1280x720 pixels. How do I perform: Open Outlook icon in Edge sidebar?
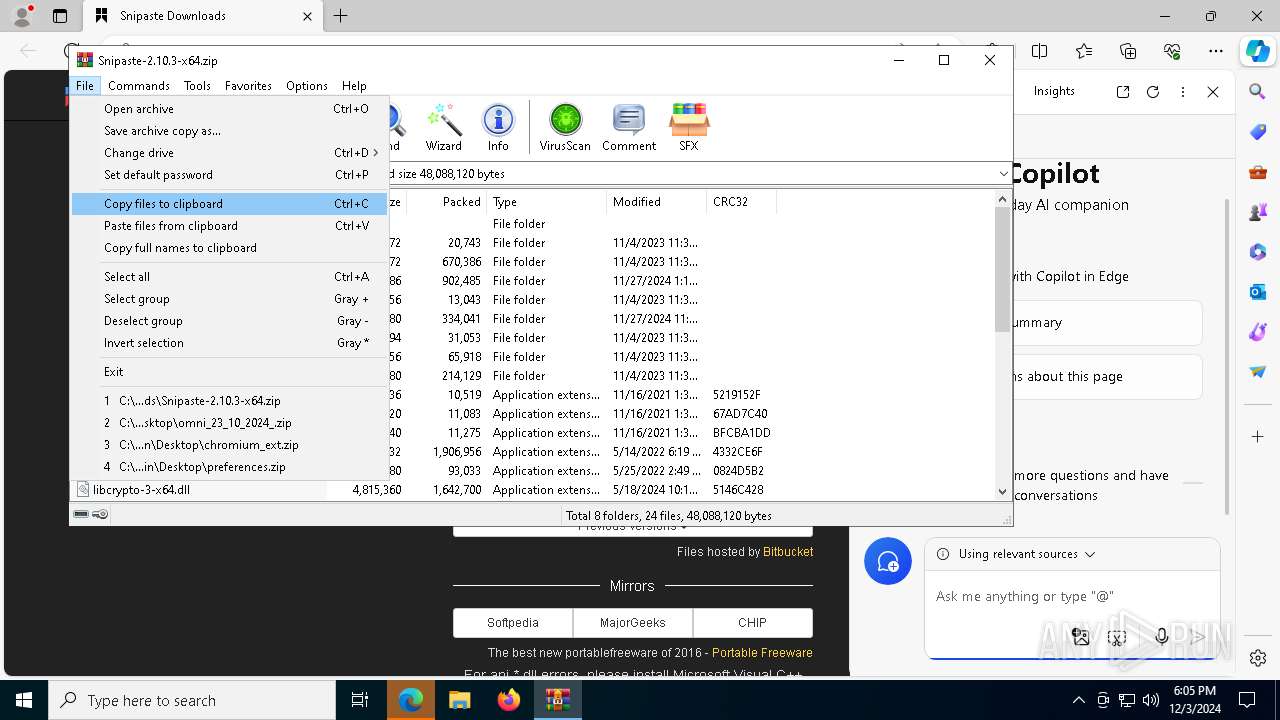tap(1257, 292)
